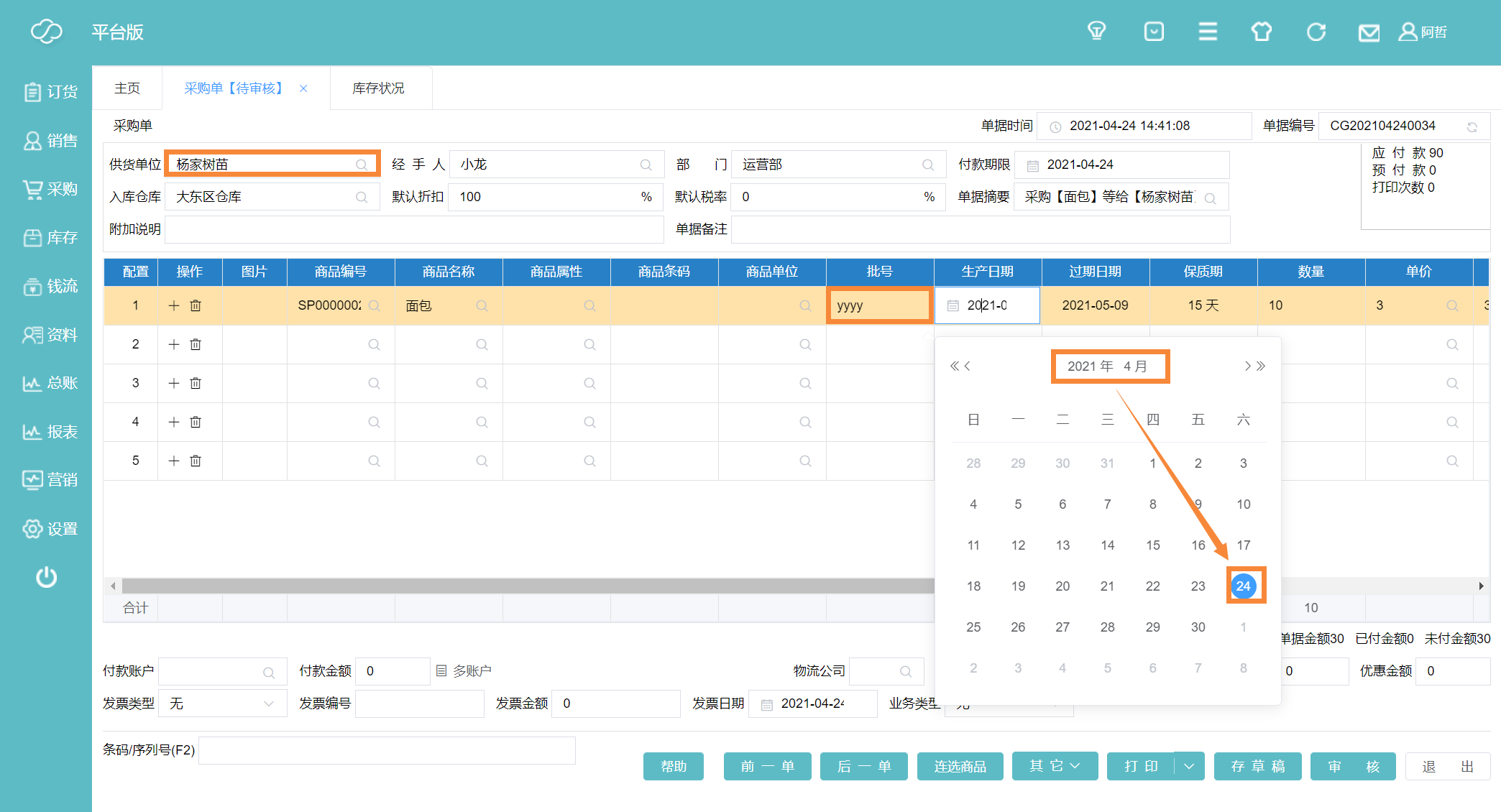Regenerate document number with refresh icon
The image size is (1501, 812).
(1472, 126)
